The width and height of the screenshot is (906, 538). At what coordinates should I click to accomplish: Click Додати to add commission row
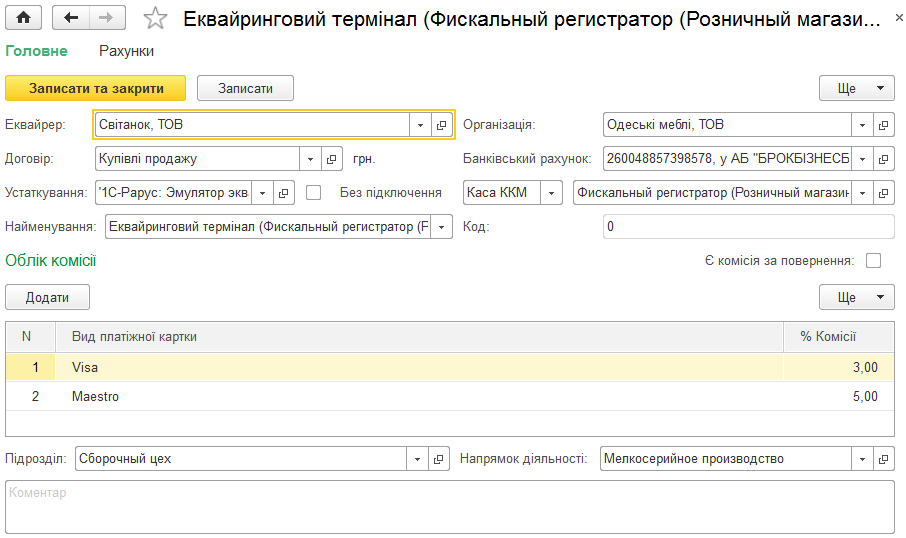tap(47, 297)
